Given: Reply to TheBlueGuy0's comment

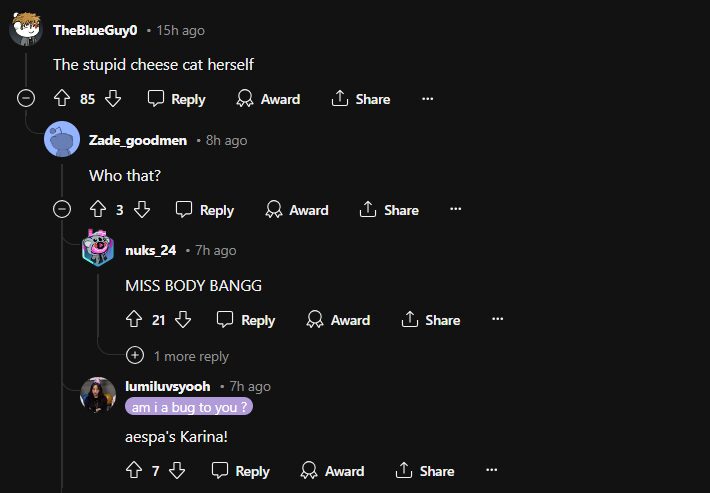Looking at the screenshot, I should point(176,99).
